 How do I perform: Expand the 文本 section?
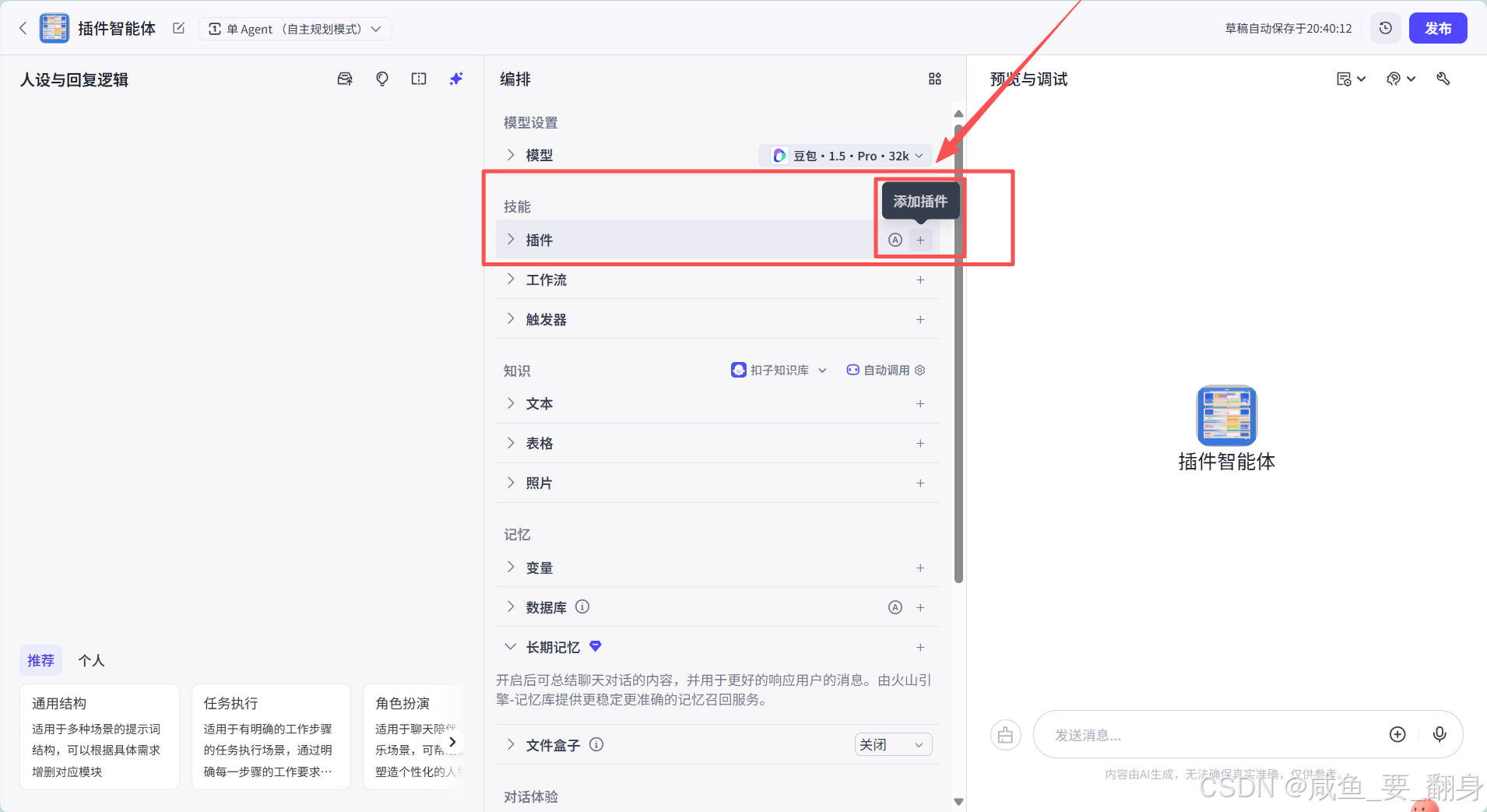coord(511,402)
